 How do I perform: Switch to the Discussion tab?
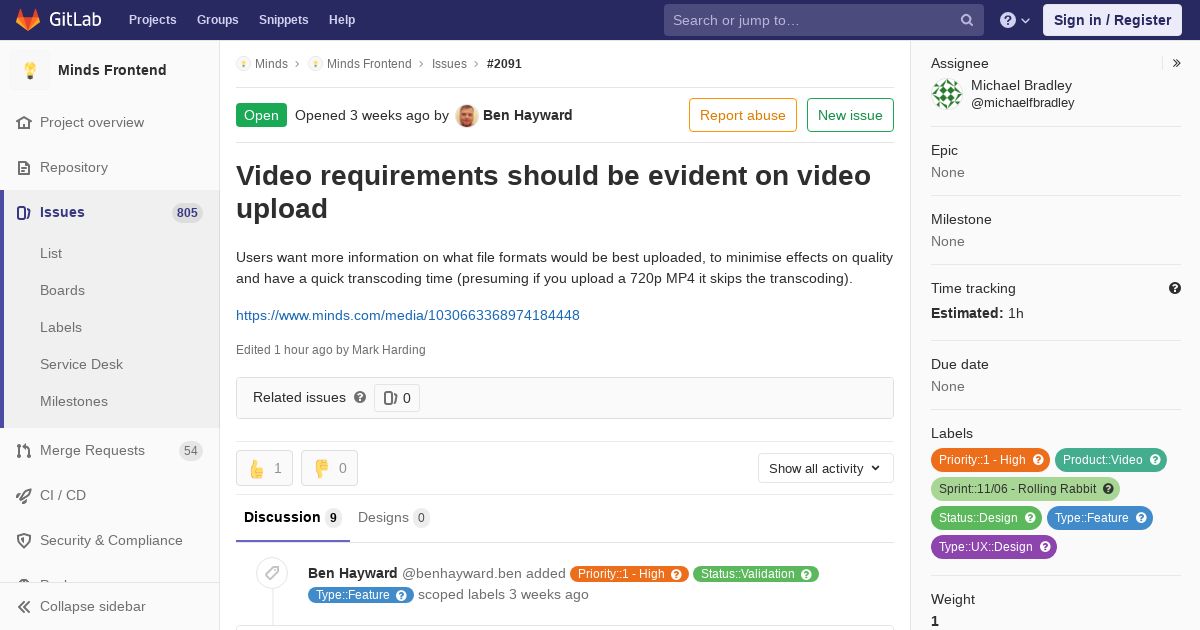(293, 517)
